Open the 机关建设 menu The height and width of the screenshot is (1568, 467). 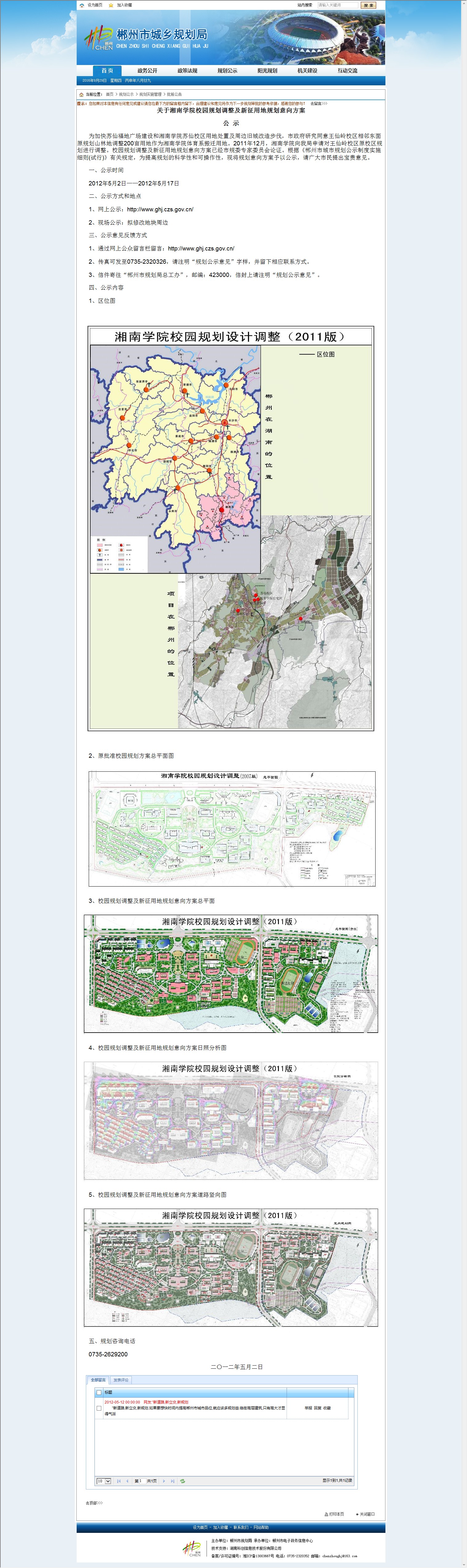pos(307,71)
